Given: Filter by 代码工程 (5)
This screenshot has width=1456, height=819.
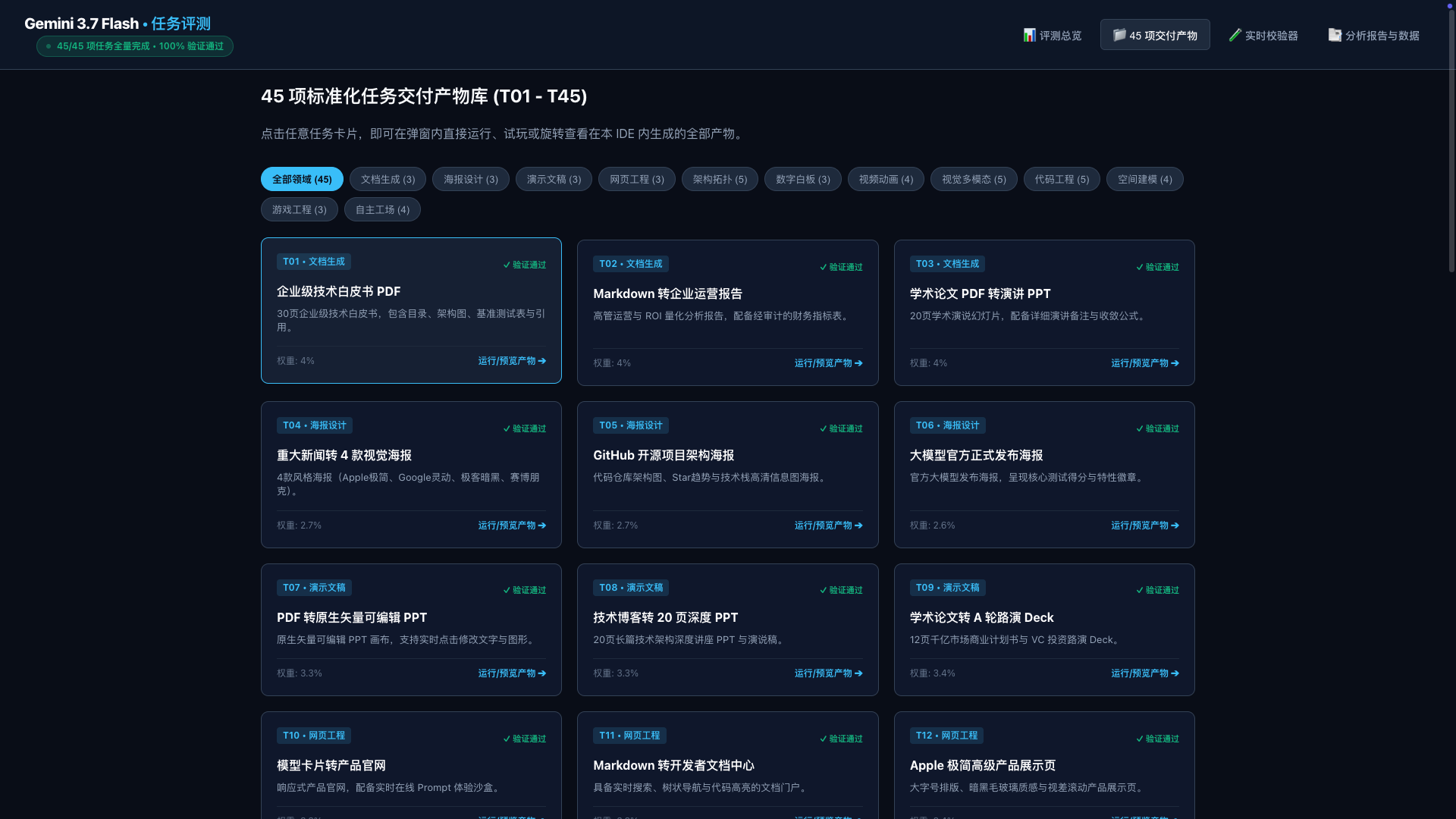Looking at the screenshot, I should (x=1062, y=179).
